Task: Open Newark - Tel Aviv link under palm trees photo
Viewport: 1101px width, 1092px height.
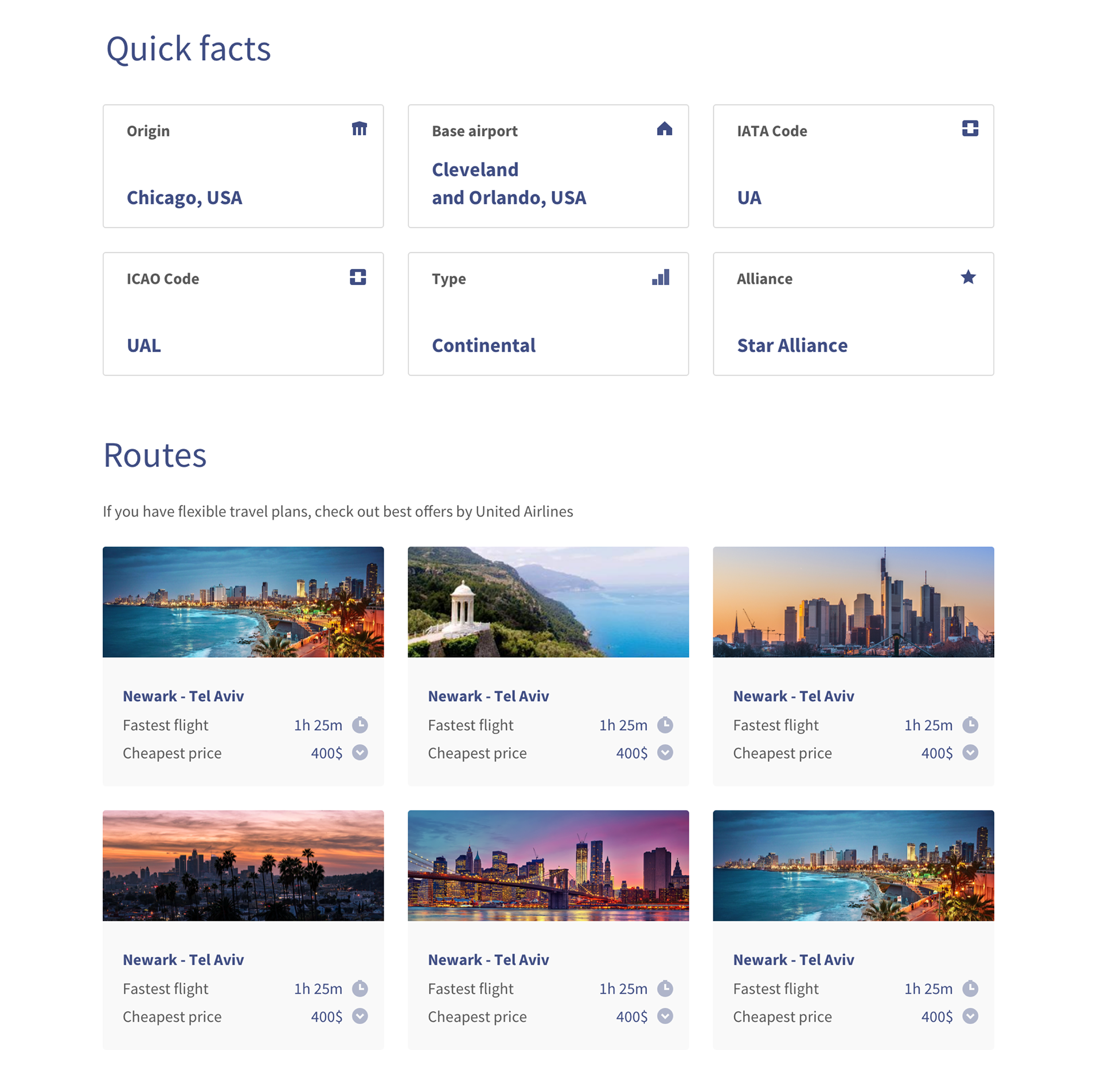Action: coord(183,960)
